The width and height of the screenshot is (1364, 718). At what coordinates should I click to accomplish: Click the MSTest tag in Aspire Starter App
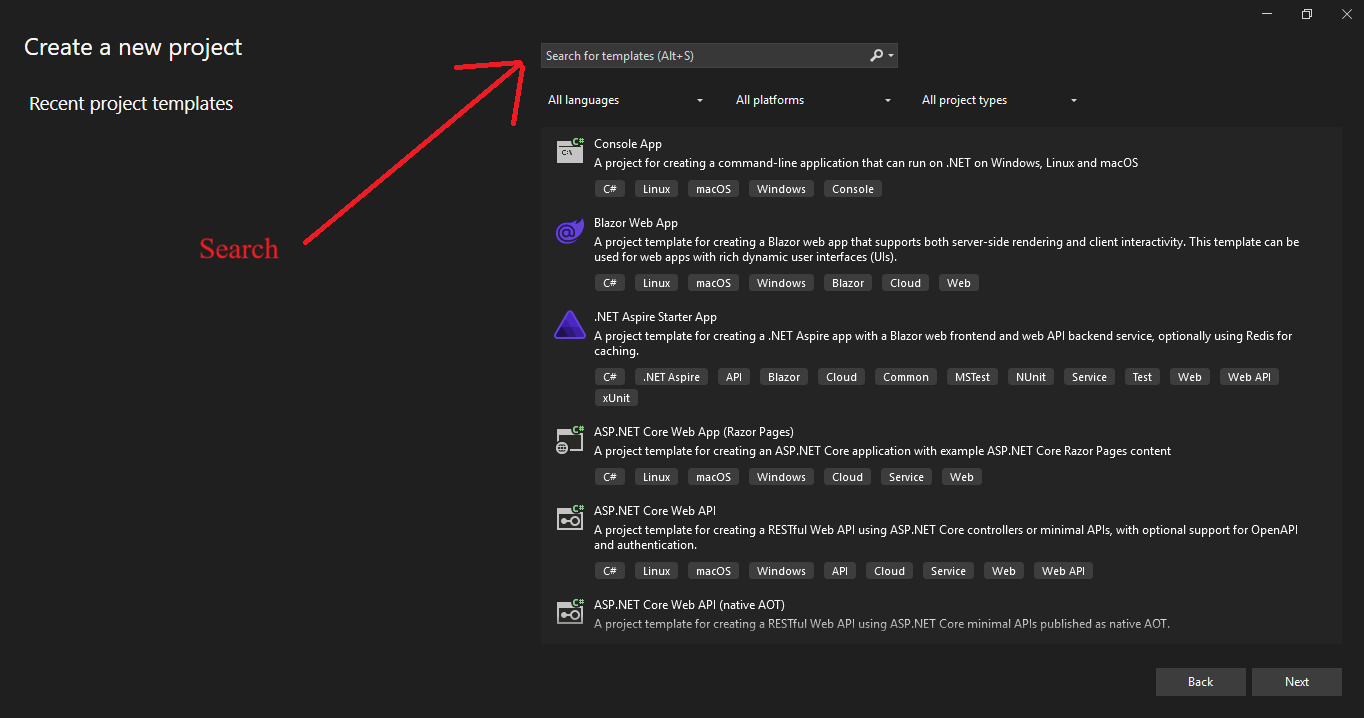click(972, 377)
